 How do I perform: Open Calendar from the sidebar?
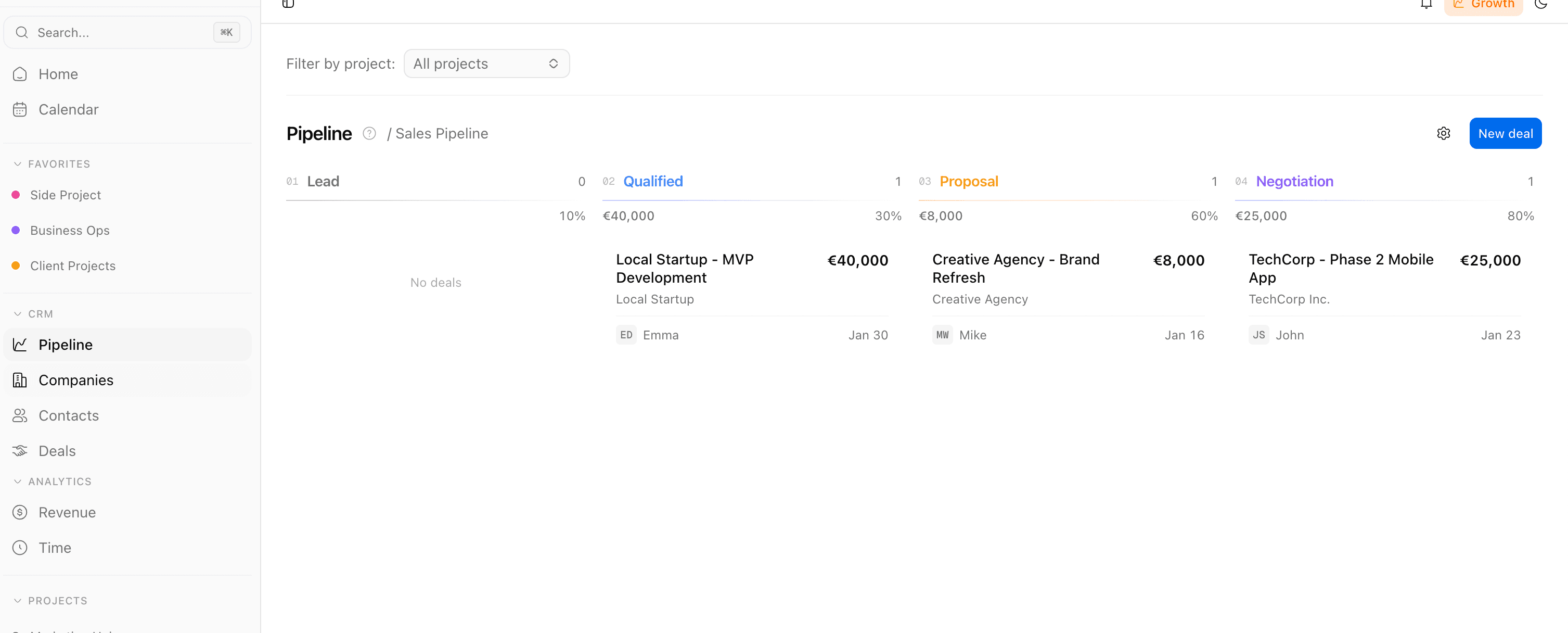[68, 110]
